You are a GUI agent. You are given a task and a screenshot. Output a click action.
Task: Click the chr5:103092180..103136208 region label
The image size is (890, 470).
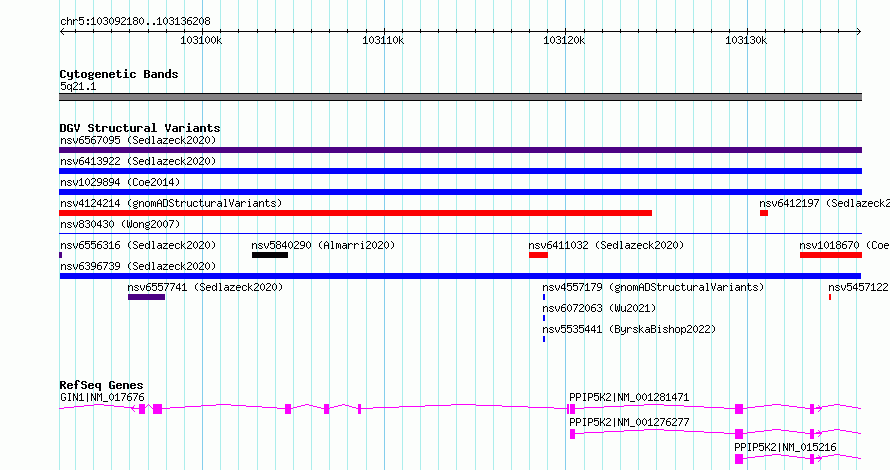tap(135, 22)
